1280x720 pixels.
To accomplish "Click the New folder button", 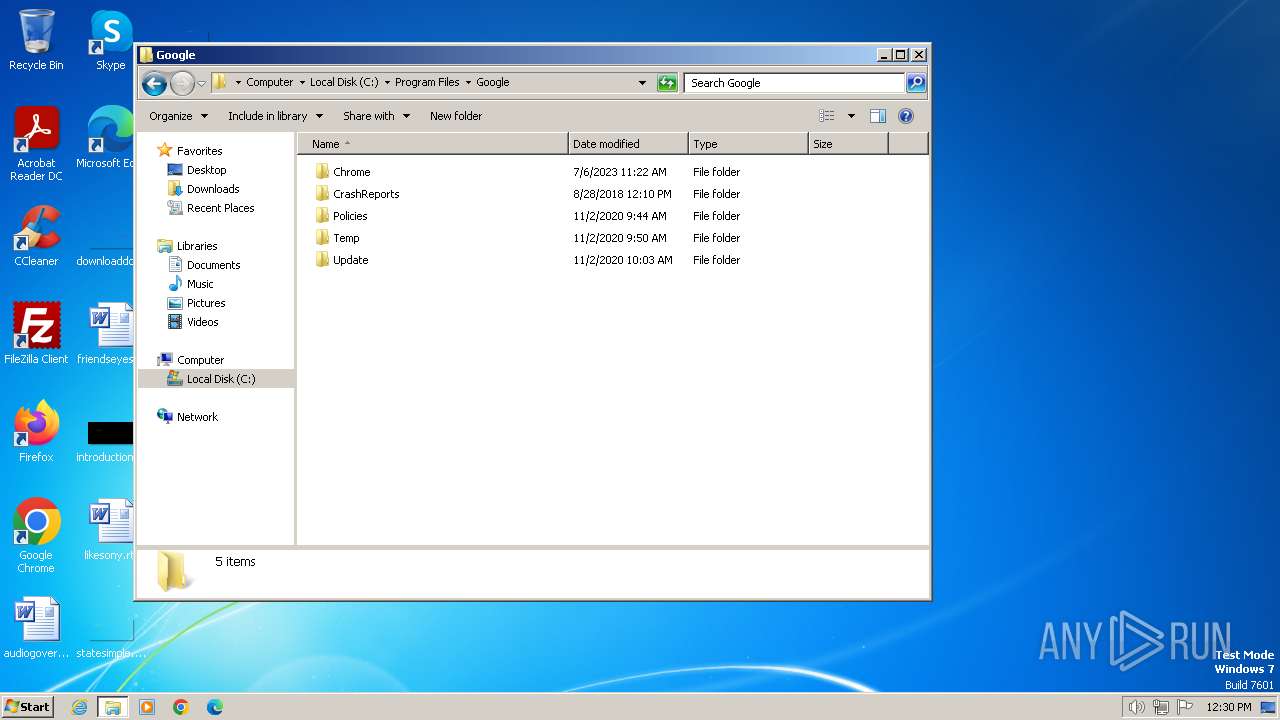I will click(456, 116).
